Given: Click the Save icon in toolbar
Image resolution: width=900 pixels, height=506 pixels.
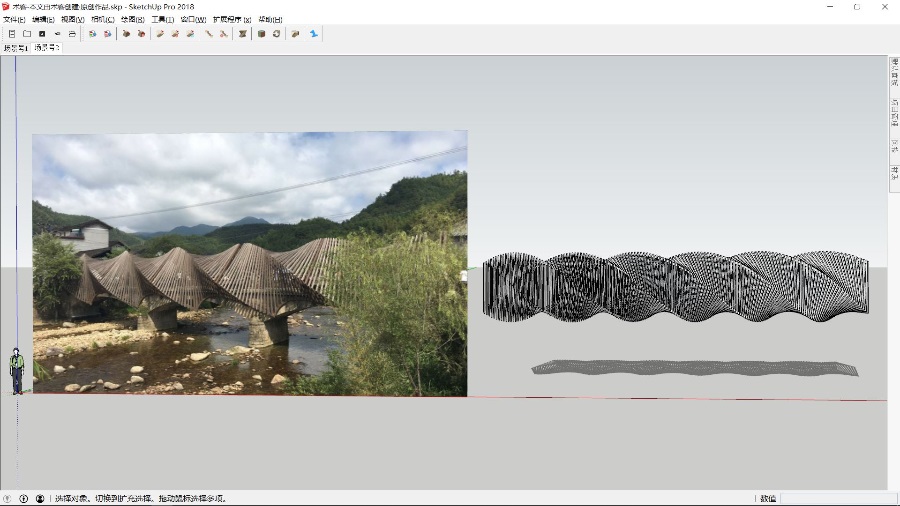Looking at the screenshot, I should click(42, 34).
